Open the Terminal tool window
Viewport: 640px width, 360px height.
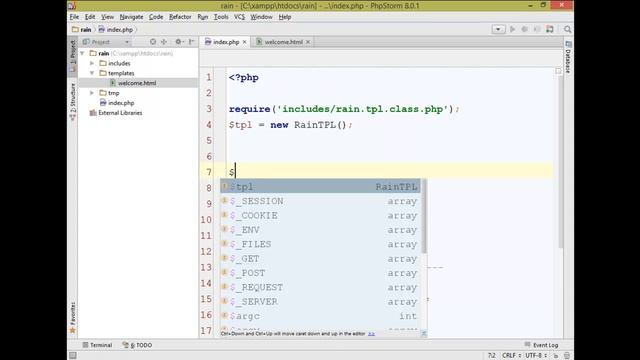click(x=97, y=345)
